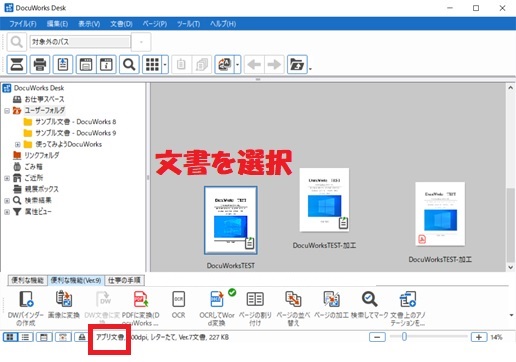Image resolution: width=516 pixels, height=362 pixels.
Task: Select ごみ箱 in the tree
Action: [x=33, y=167]
